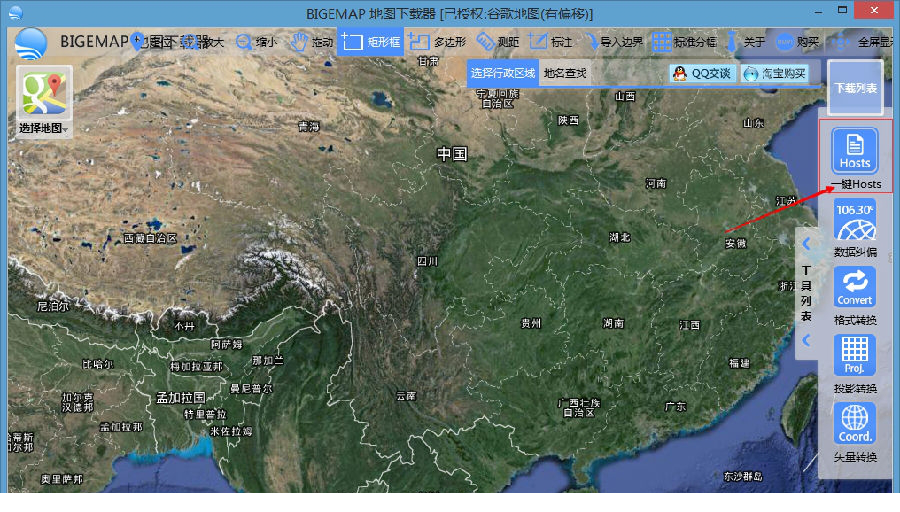Click the 广东 province label
This screenshot has height=512, width=900.
[675, 406]
